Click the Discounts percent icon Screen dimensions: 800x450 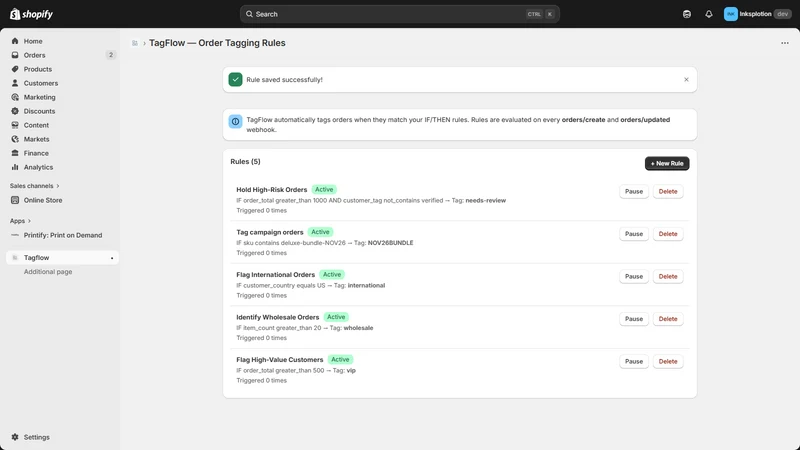click(15, 111)
